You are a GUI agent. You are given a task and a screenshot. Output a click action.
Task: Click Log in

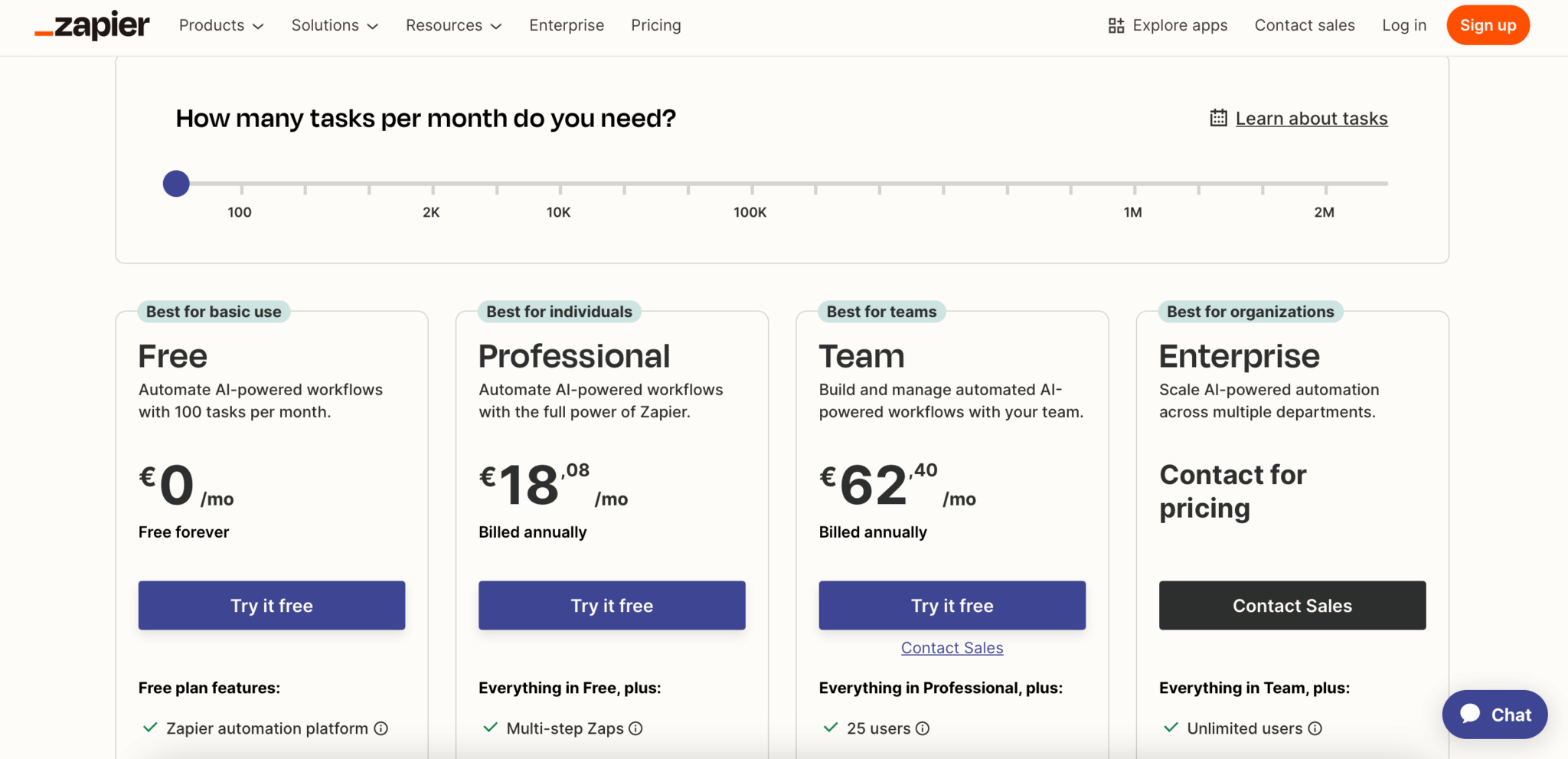[1404, 25]
